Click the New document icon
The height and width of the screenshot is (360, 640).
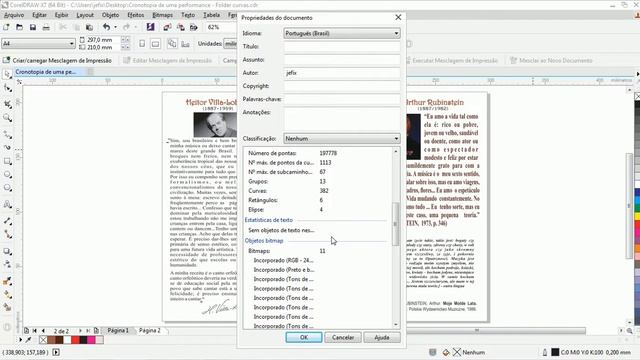tap(6, 27)
